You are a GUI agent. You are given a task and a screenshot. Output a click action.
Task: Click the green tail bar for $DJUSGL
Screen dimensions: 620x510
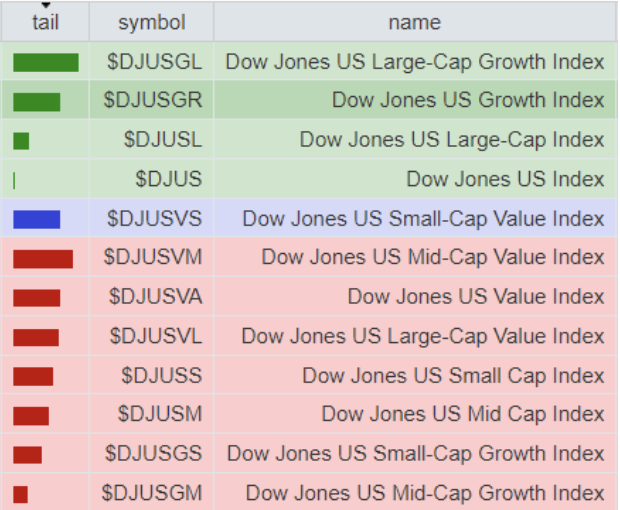pos(45,63)
